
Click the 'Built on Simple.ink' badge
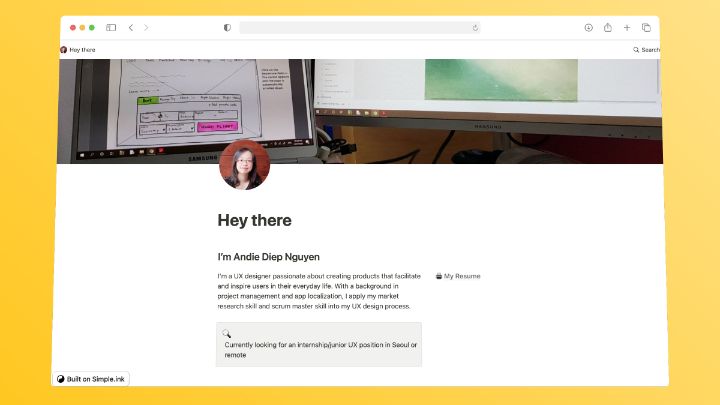pyautogui.click(x=91, y=379)
